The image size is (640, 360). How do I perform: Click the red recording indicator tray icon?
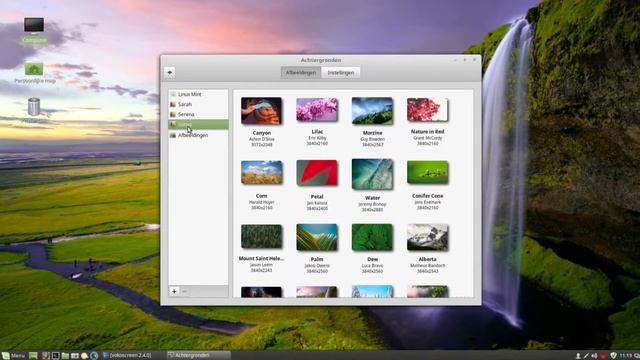point(603,356)
